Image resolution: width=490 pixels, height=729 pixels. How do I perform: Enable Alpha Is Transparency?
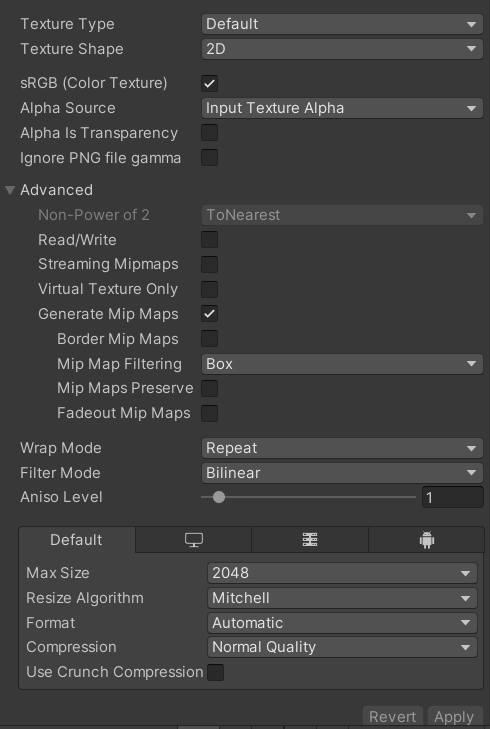209,133
